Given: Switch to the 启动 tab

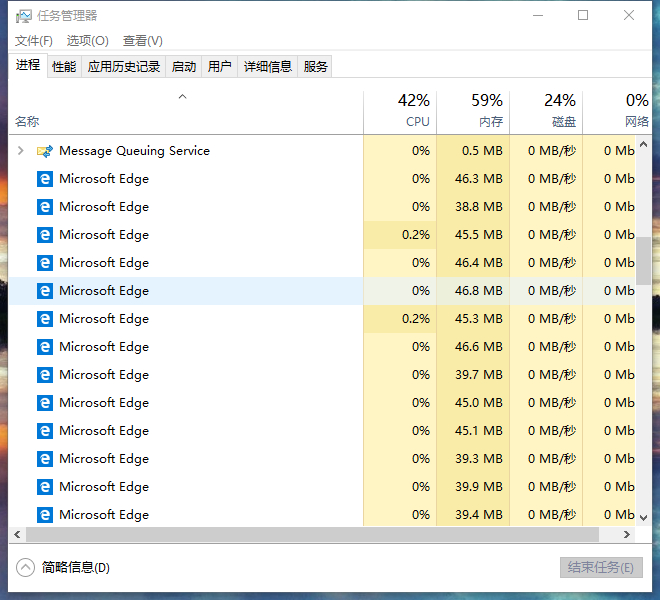Looking at the screenshot, I should [184, 67].
